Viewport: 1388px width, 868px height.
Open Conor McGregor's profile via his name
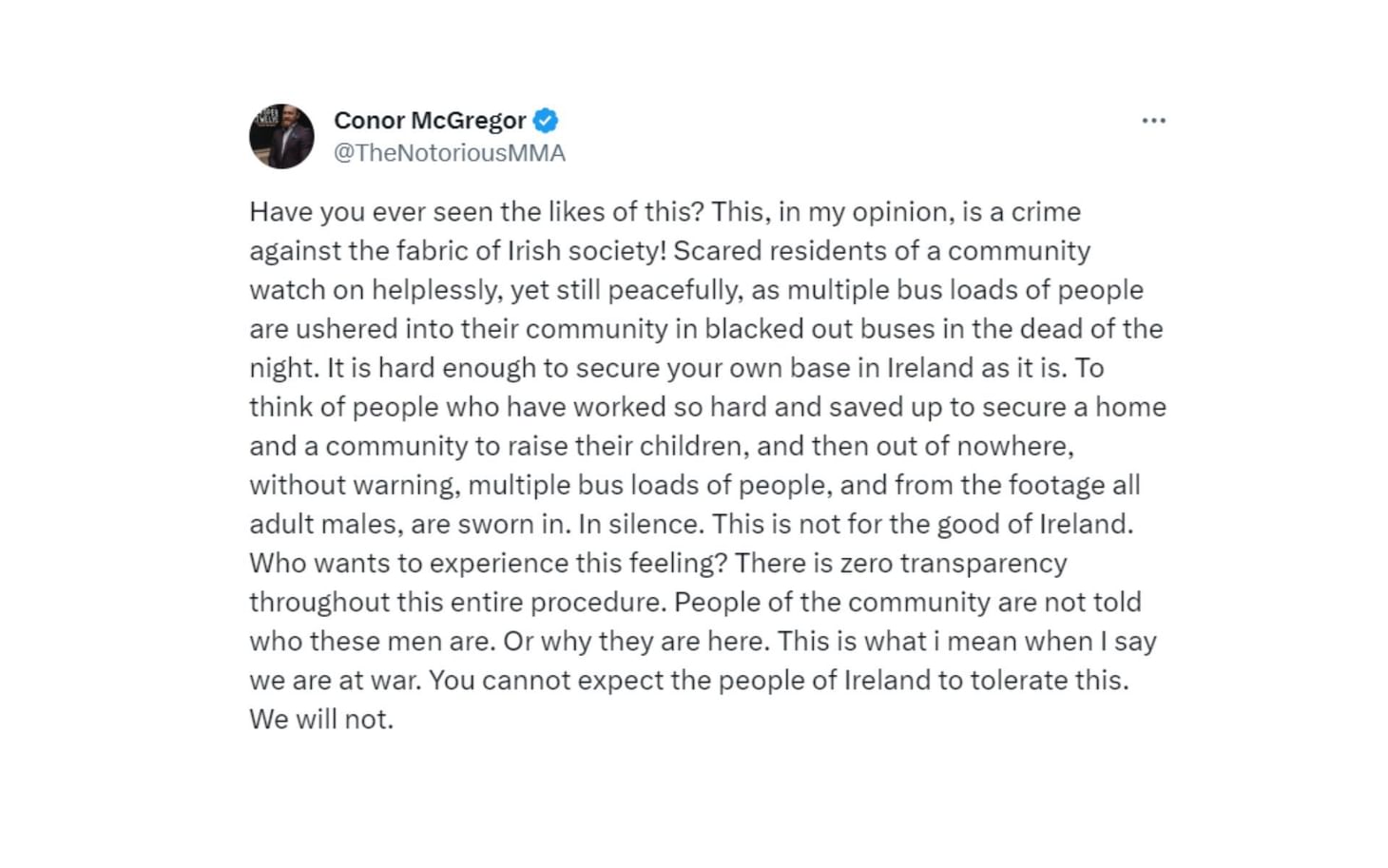tap(430, 120)
